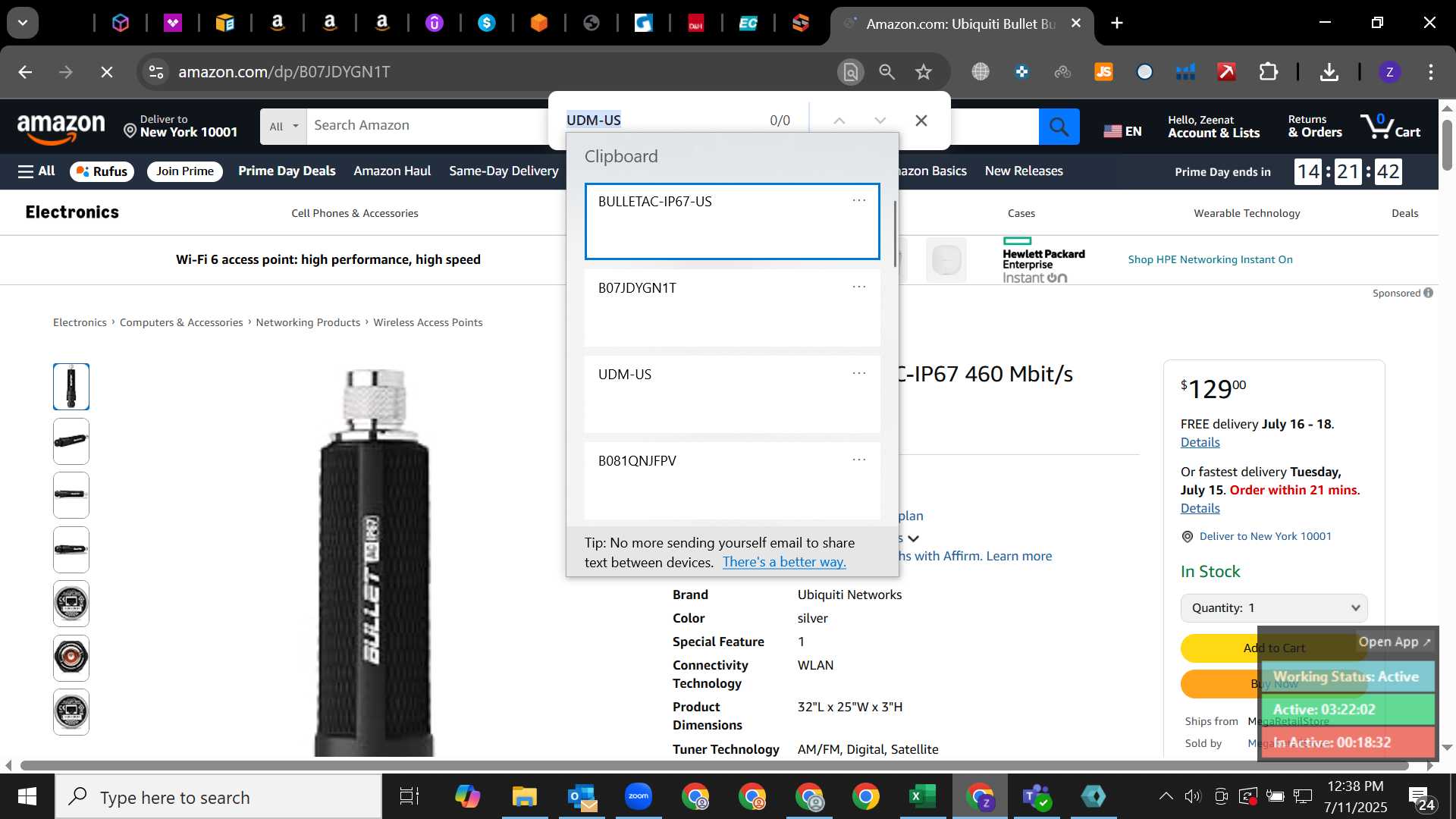Paste B081QNJFPV clipboard entry
Screen dimensions: 1456x819
732,481
